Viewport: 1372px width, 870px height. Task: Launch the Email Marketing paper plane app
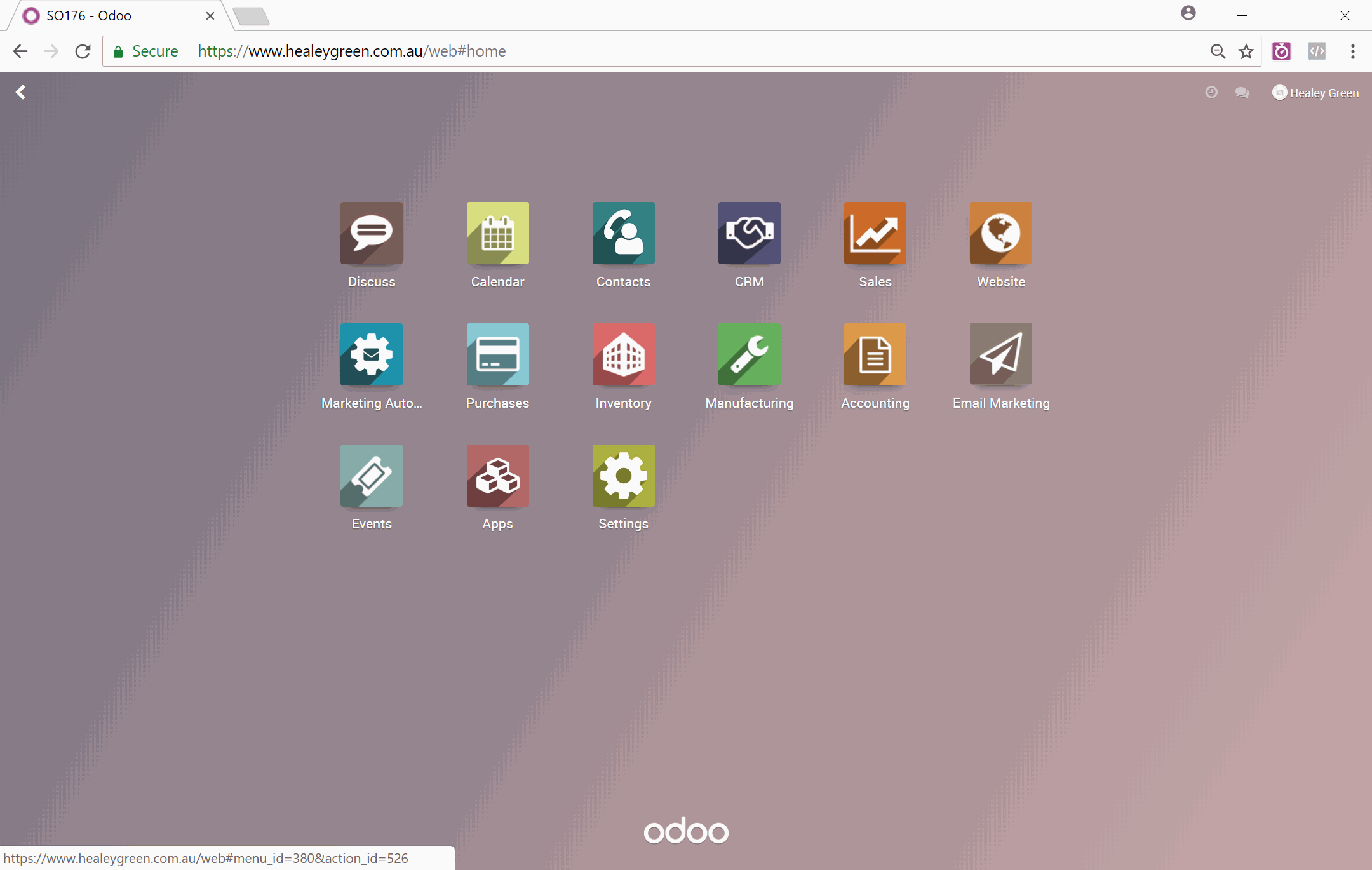click(1001, 354)
